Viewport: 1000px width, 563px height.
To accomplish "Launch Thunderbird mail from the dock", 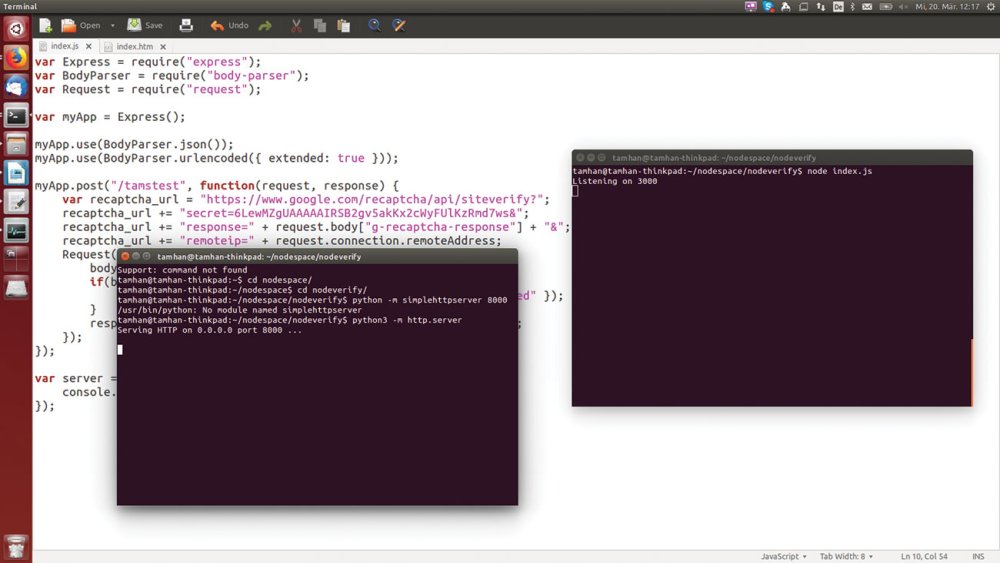I will 16,87.
